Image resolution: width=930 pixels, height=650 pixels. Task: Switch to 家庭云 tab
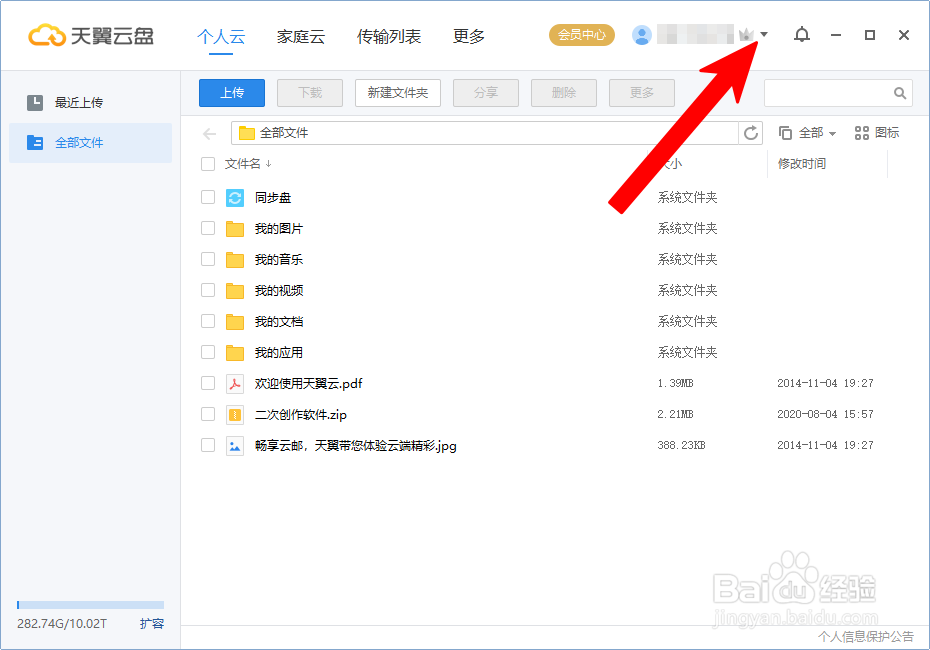click(x=301, y=37)
